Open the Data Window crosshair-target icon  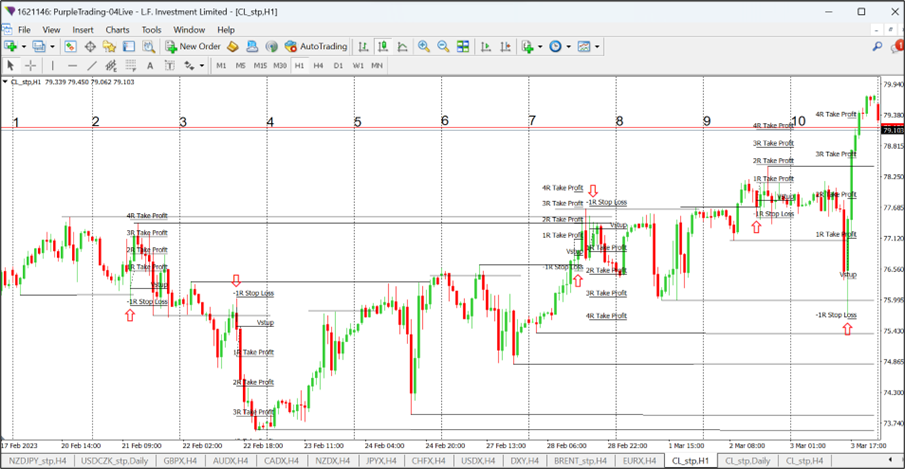pyautogui.click(x=90, y=46)
